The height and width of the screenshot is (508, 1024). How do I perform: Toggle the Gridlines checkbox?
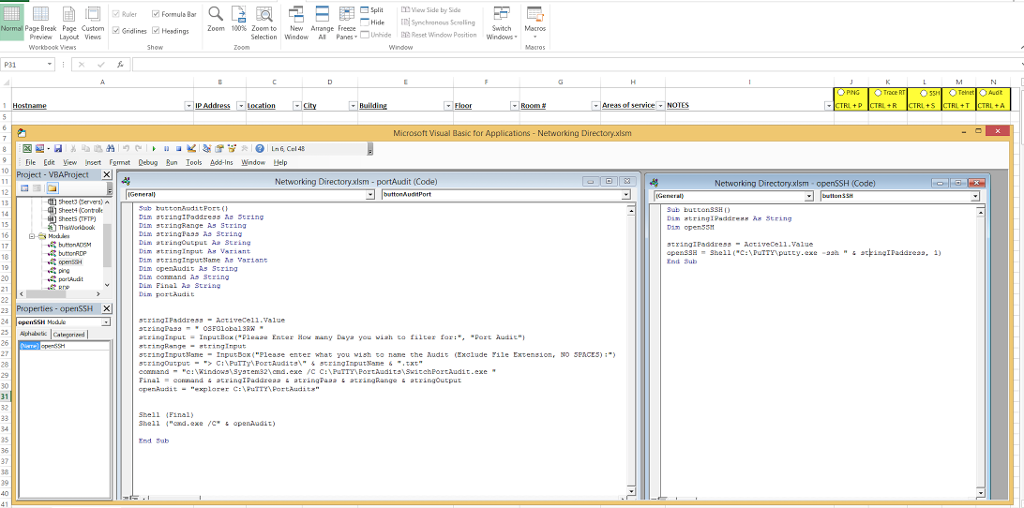click(116, 30)
